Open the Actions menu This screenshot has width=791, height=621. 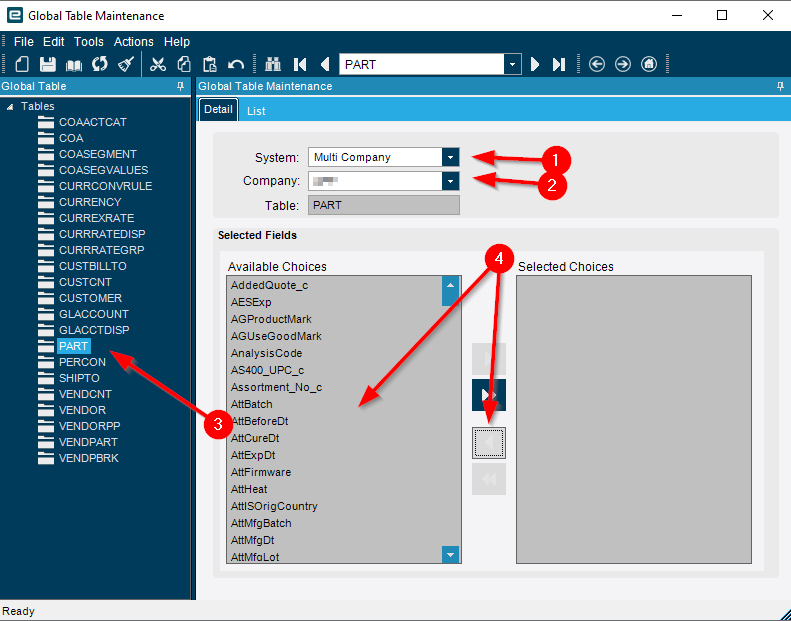pyautogui.click(x=133, y=42)
